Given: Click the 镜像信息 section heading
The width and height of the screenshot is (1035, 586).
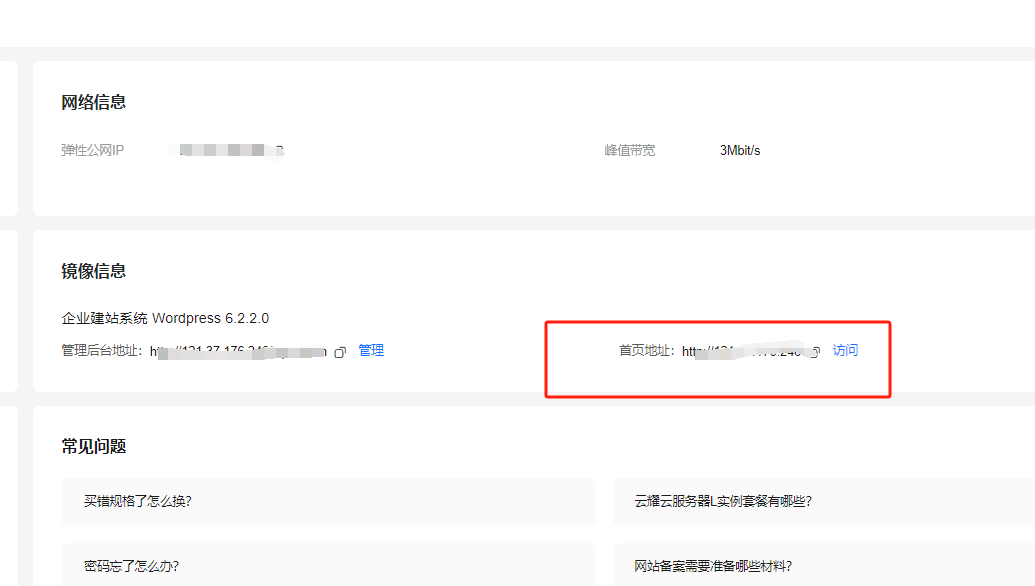Looking at the screenshot, I should click(x=94, y=272).
